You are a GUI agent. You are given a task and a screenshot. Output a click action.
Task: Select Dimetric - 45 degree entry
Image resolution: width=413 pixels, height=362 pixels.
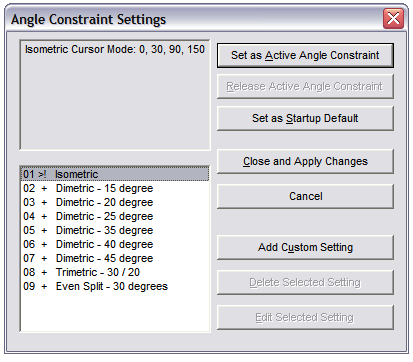[115, 258]
